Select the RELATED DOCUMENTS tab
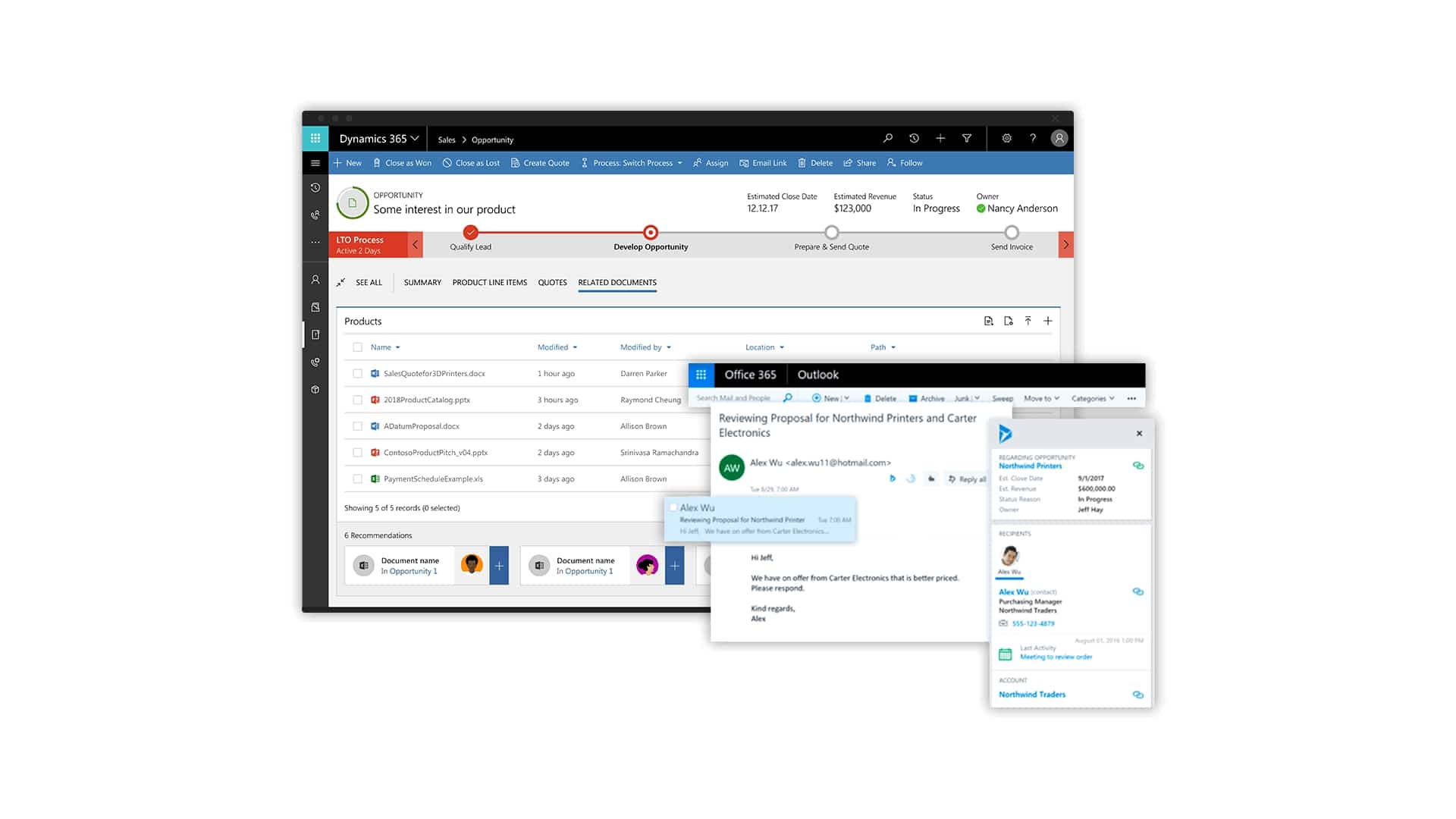This screenshot has height=819, width=1456. point(617,282)
